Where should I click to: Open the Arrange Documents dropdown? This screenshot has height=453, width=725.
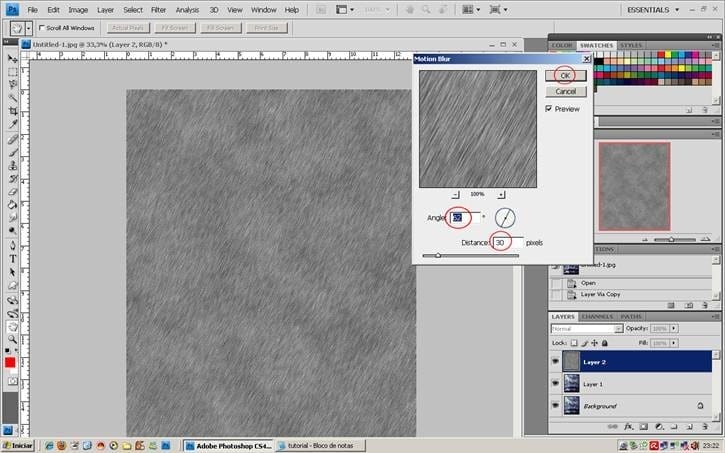coord(471,9)
